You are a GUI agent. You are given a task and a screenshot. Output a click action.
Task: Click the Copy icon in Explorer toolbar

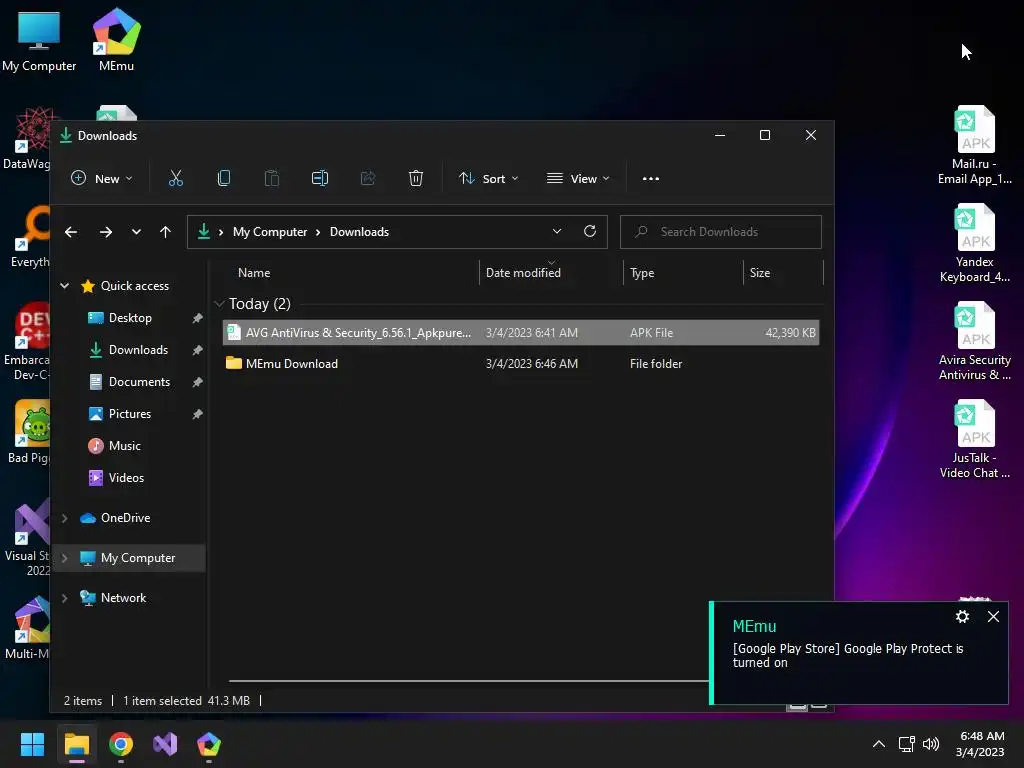(223, 178)
